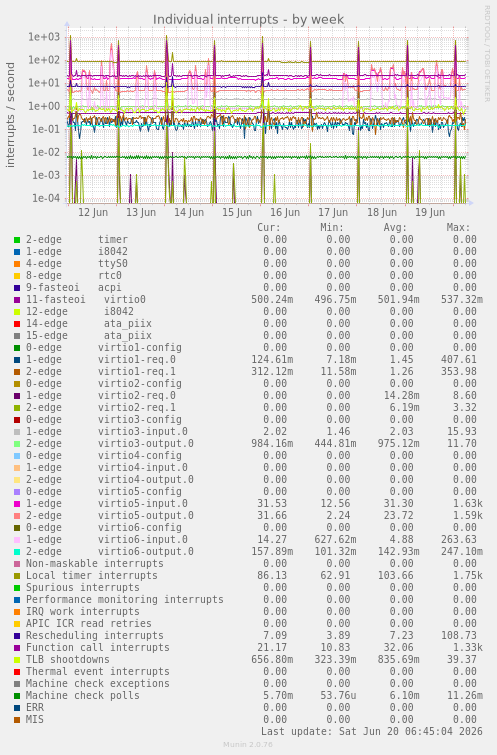Click the '1e+03' y-axis tick label
Screen dimensions: 497x755
click(x=44, y=37)
